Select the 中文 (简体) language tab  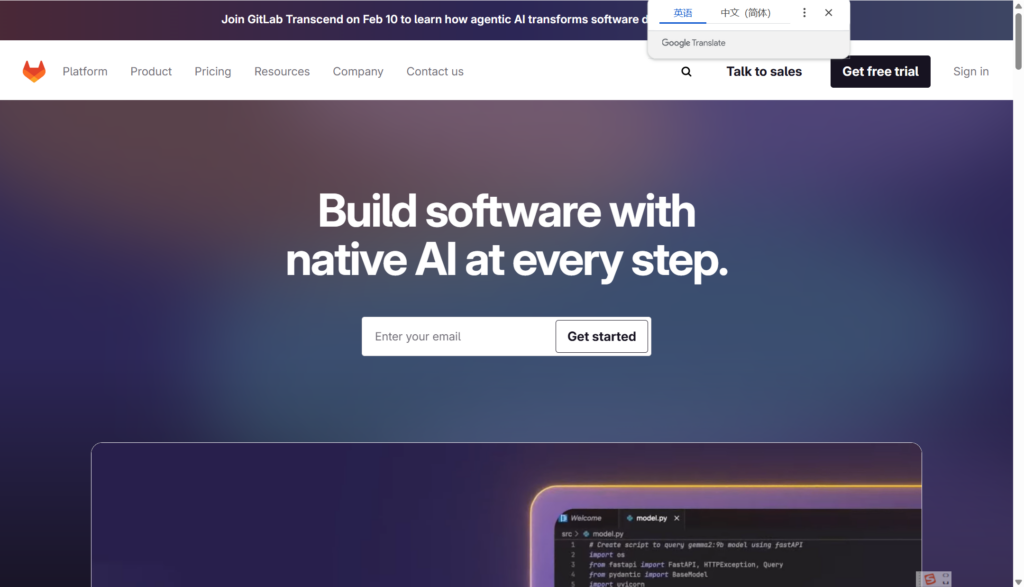(x=745, y=12)
